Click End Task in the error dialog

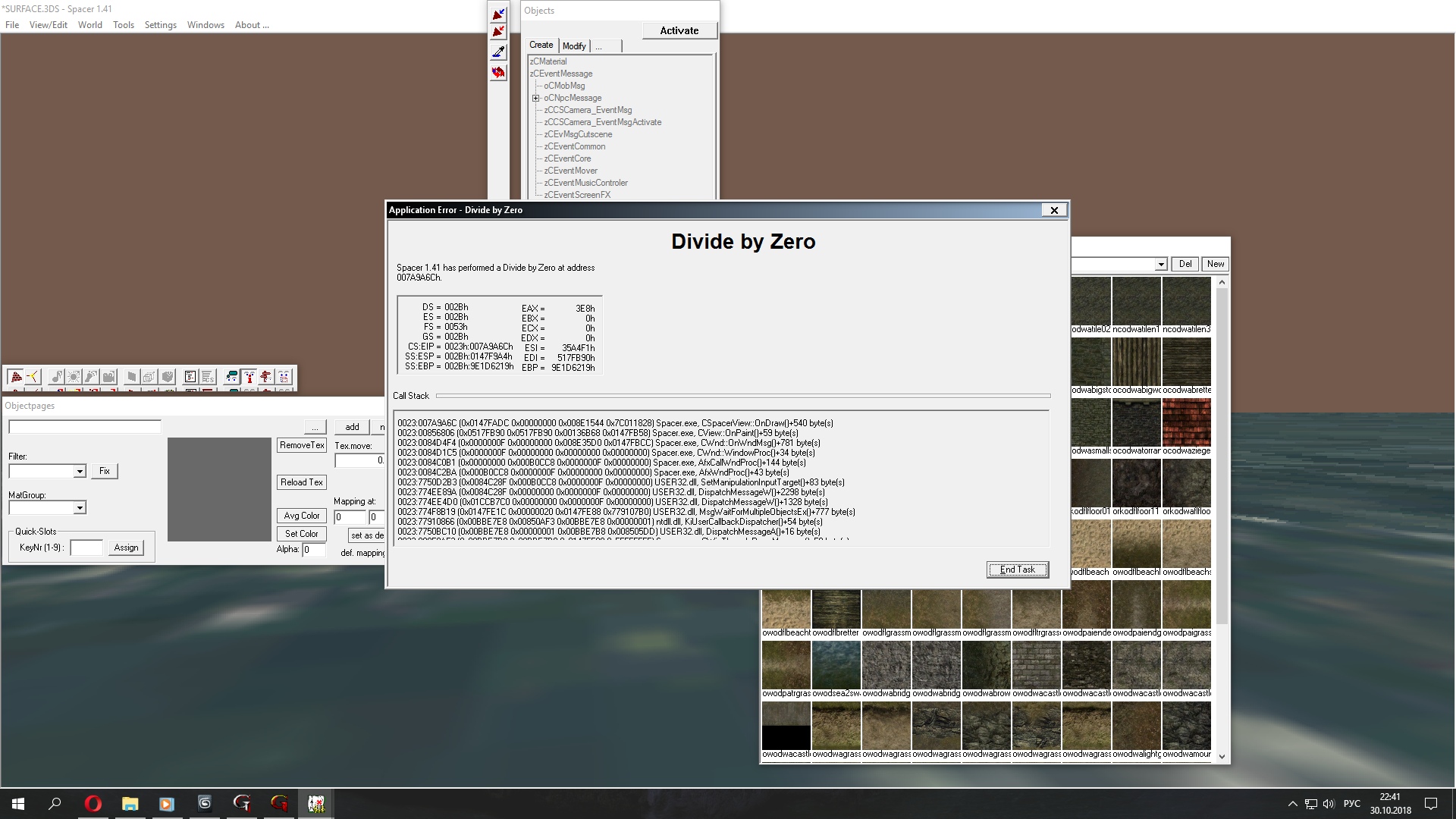pos(1018,570)
